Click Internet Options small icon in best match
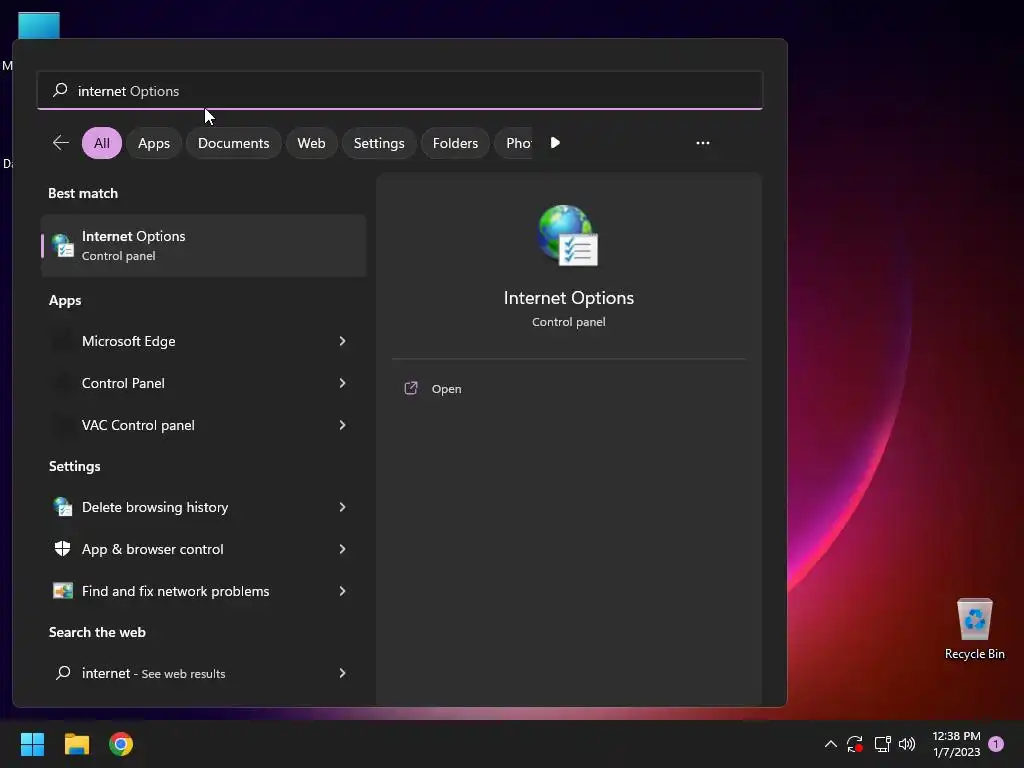The height and width of the screenshot is (768, 1024). click(63, 246)
